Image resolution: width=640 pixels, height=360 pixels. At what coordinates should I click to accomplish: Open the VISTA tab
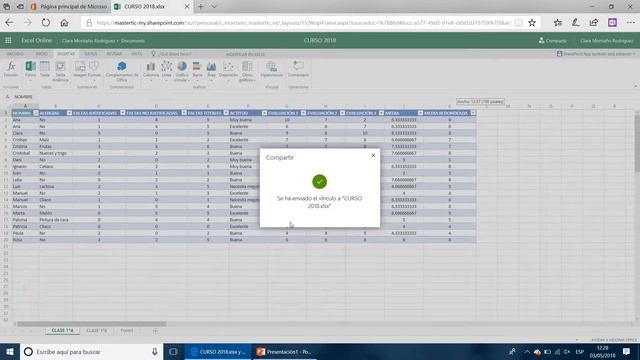(x=137, y=54)
